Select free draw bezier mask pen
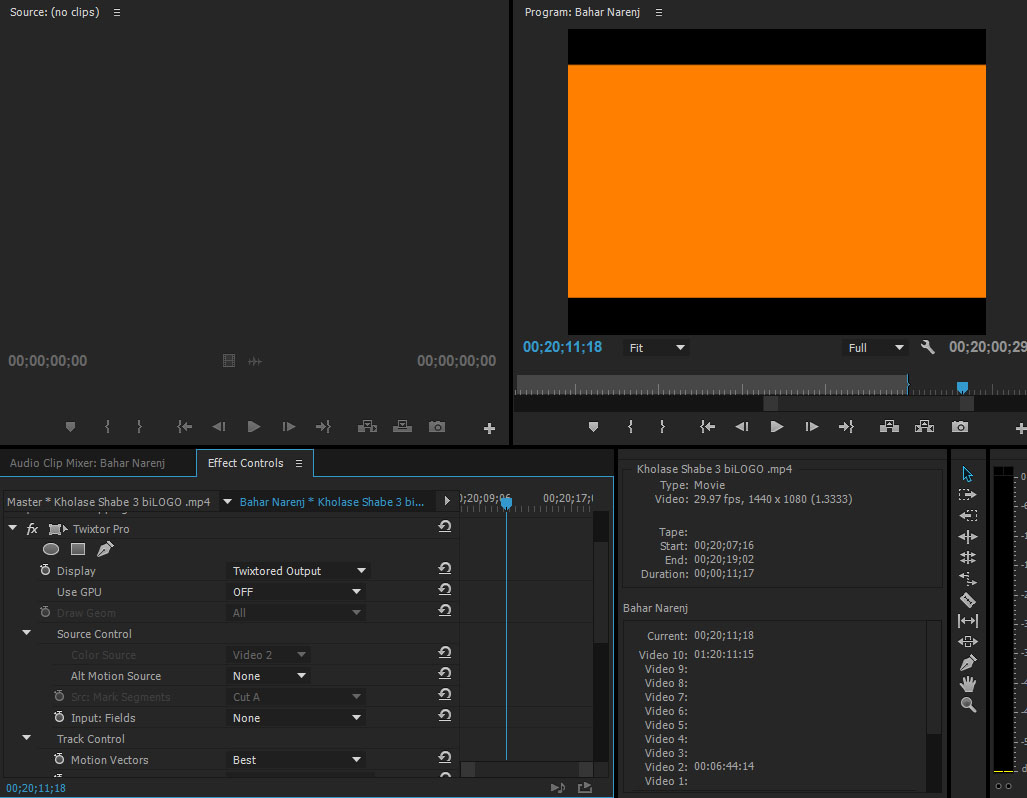The width and height of the screenshot is (1027, 798). point(105,549)
